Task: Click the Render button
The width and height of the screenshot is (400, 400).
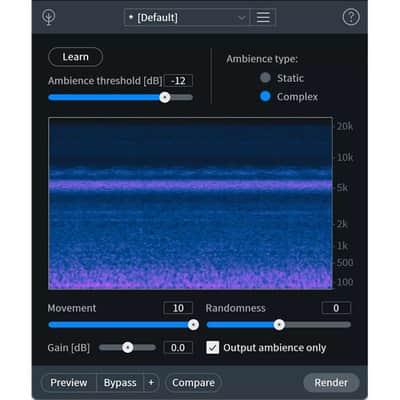Action: click(331, 383)
